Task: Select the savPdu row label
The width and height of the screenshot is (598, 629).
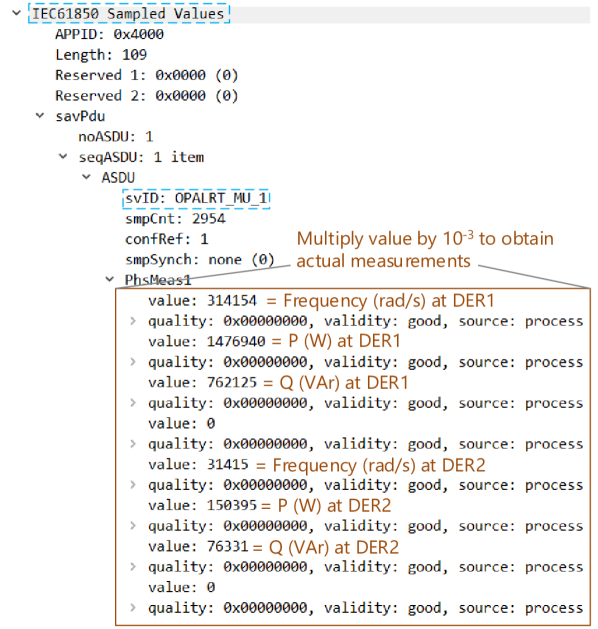Action: 80,116
